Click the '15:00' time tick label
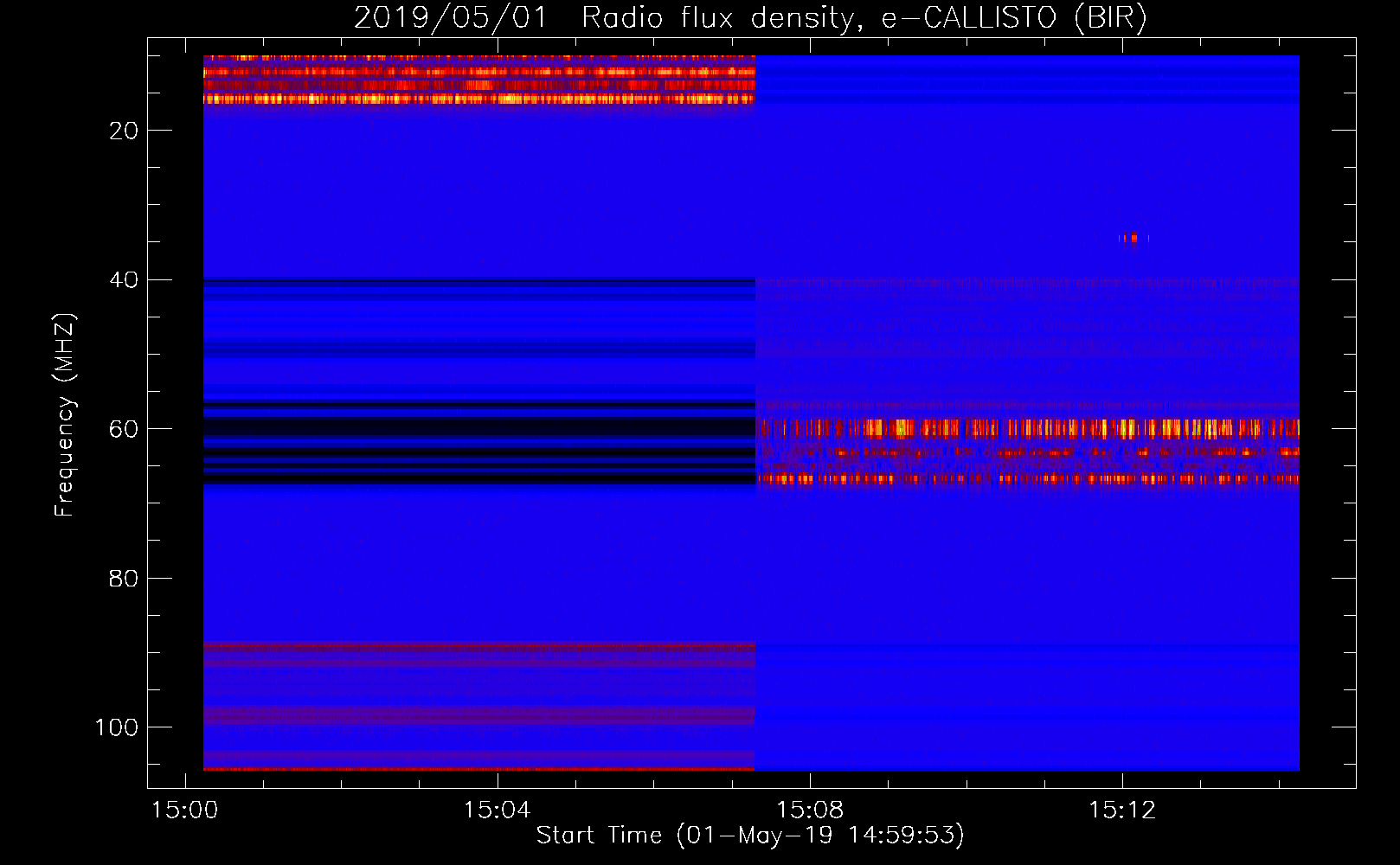 point(184,810)
